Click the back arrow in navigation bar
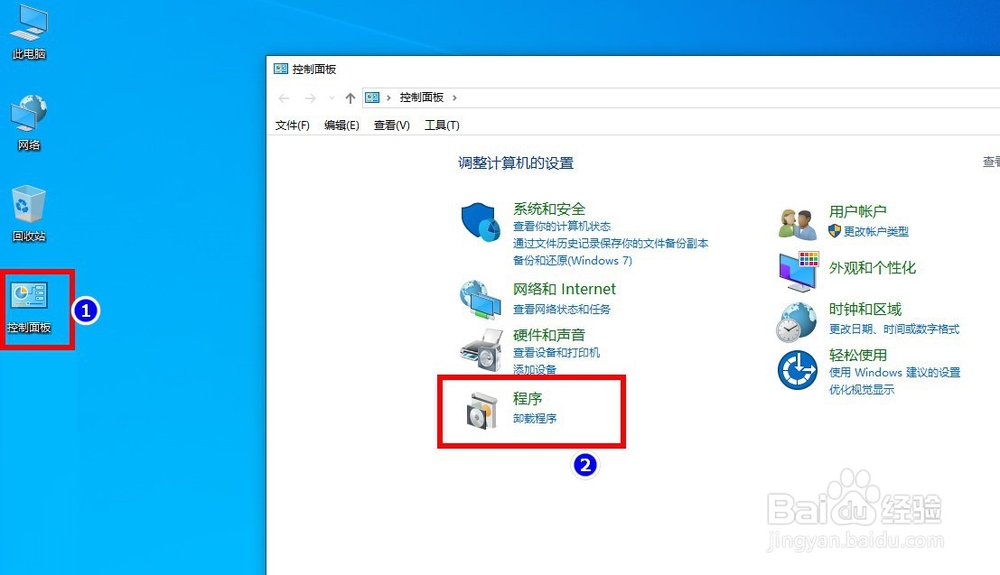Image resolution: width=1000 pixels, height=575 pixels. point(284,98)
